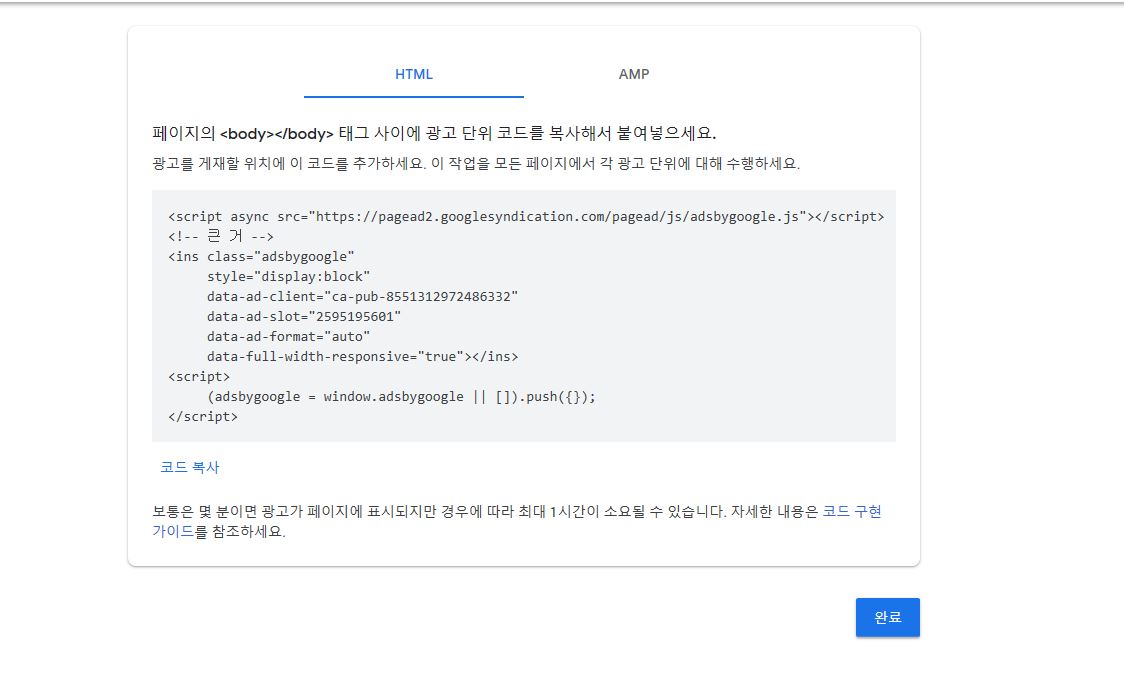Click the 광고를 게재할 위치에 instruction text
This screenshot has height=676, width=1124.
[476, 163]
